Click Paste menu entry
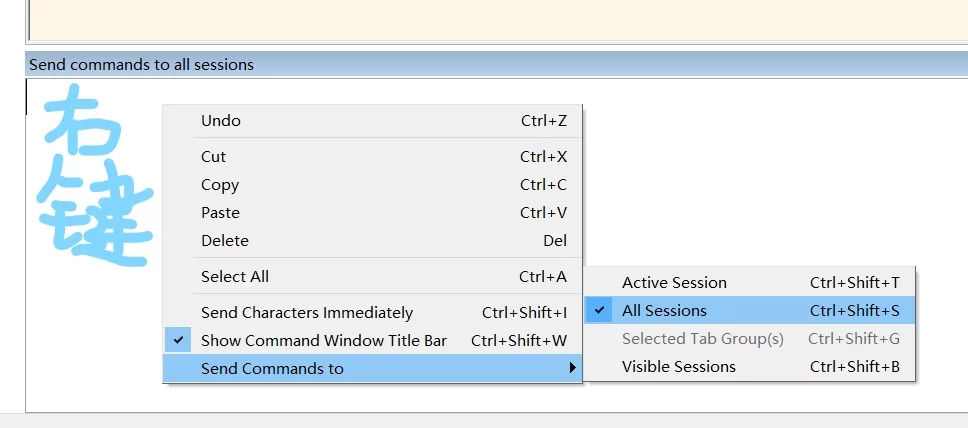 (220, 213)
